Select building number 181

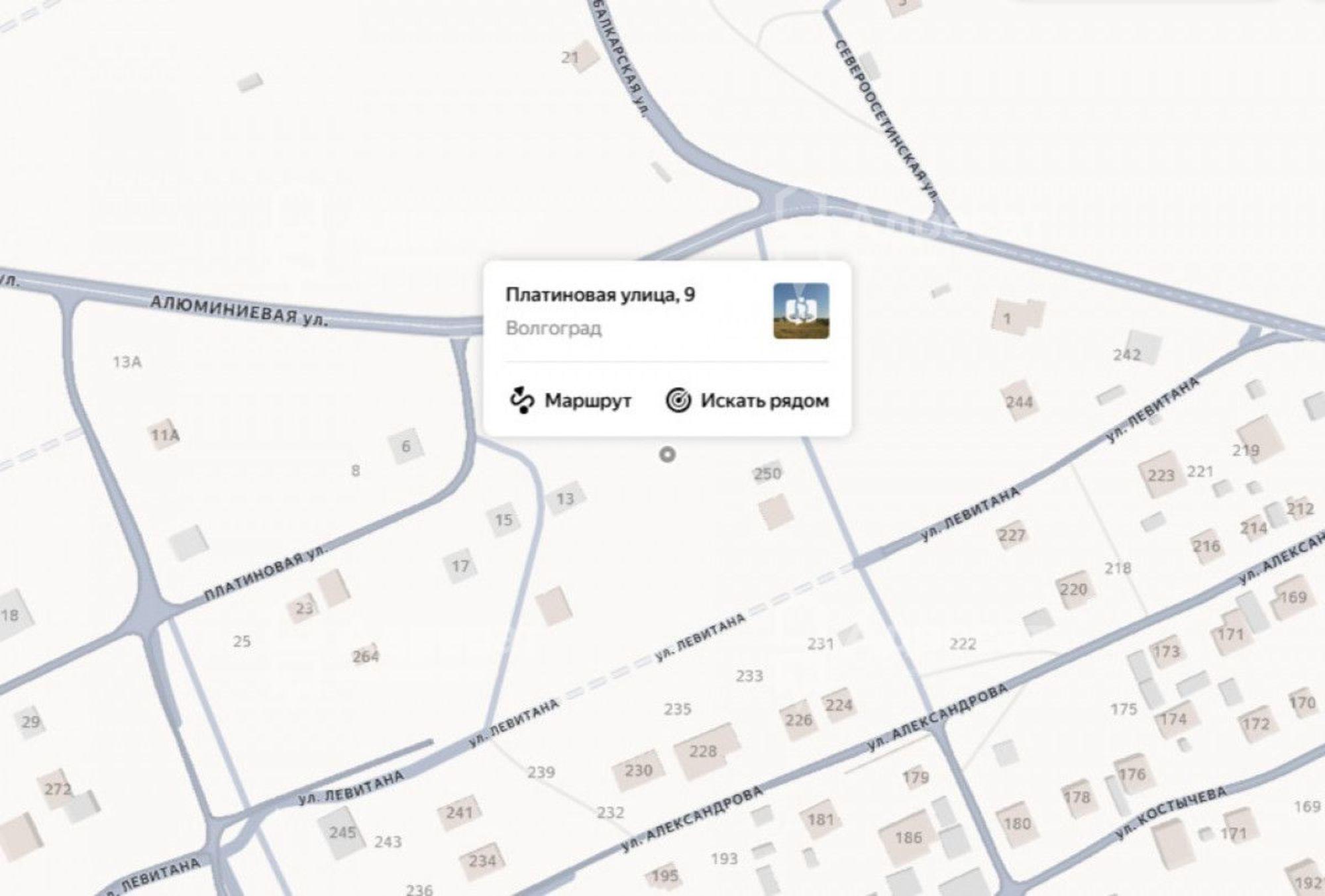[x=820, y=820]
